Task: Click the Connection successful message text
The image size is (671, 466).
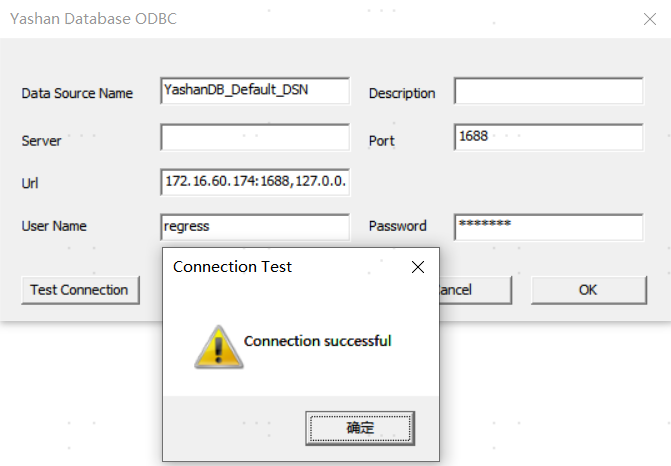Action: (317, 341)
